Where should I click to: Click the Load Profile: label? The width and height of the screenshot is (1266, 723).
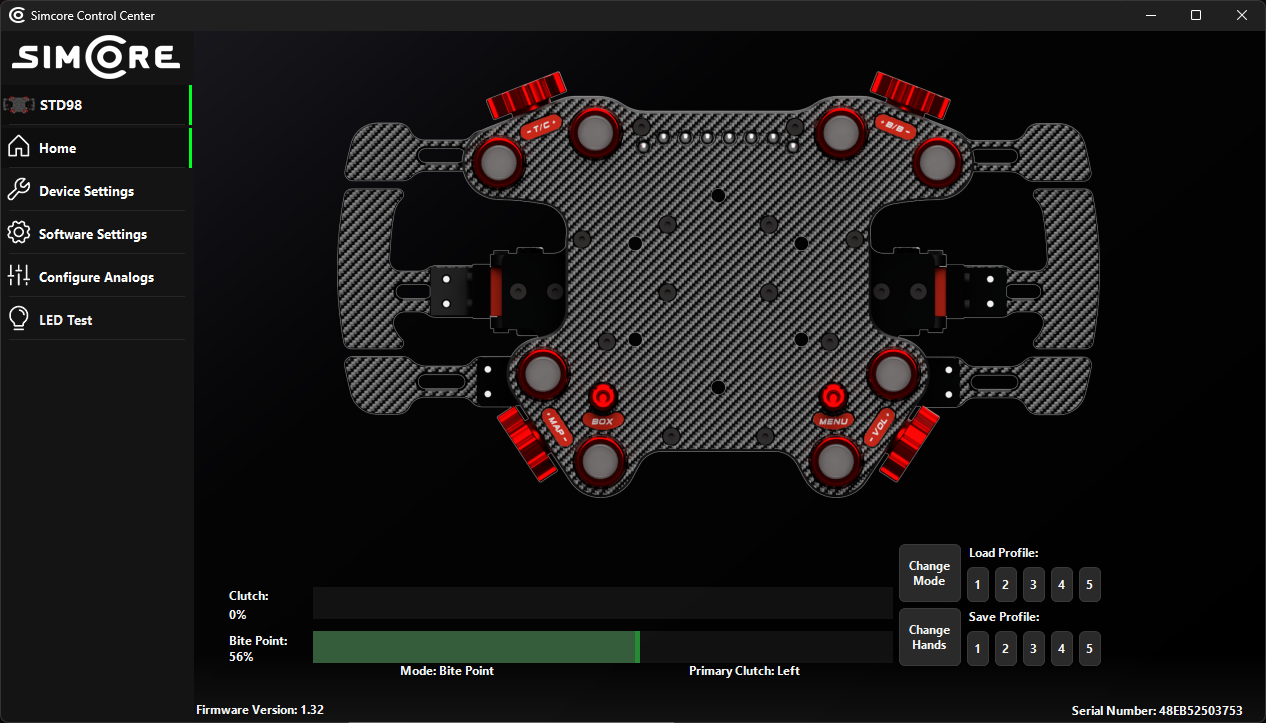click(1004, 553)
